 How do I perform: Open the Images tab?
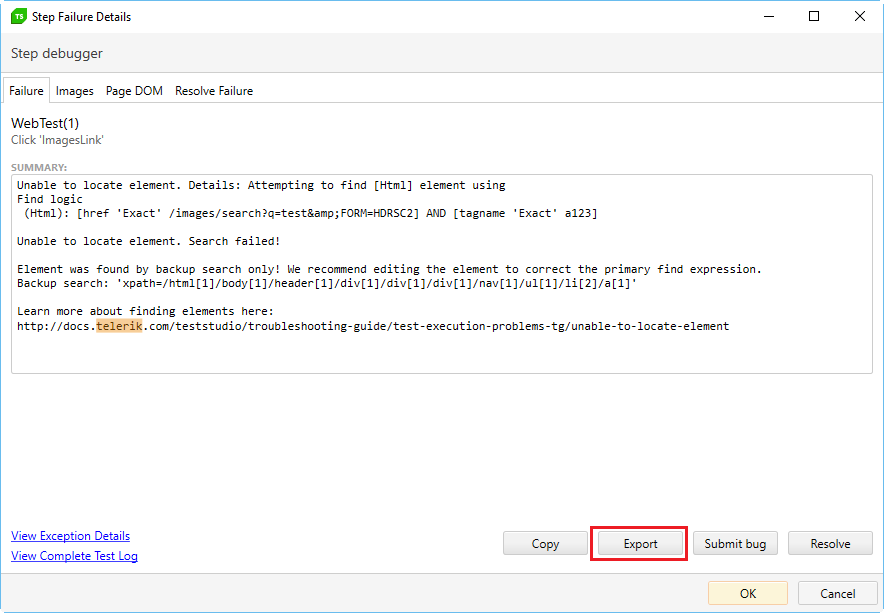(75, 91)
